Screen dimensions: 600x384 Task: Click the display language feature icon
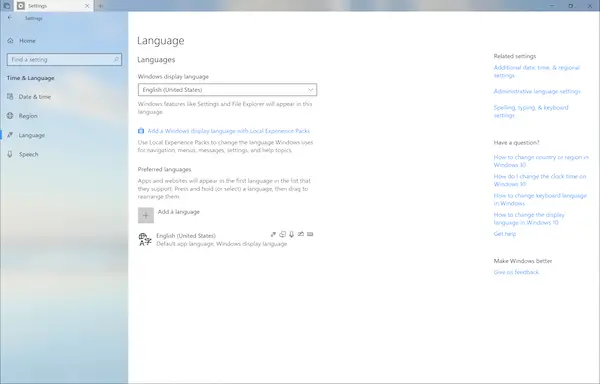point(273,234)
